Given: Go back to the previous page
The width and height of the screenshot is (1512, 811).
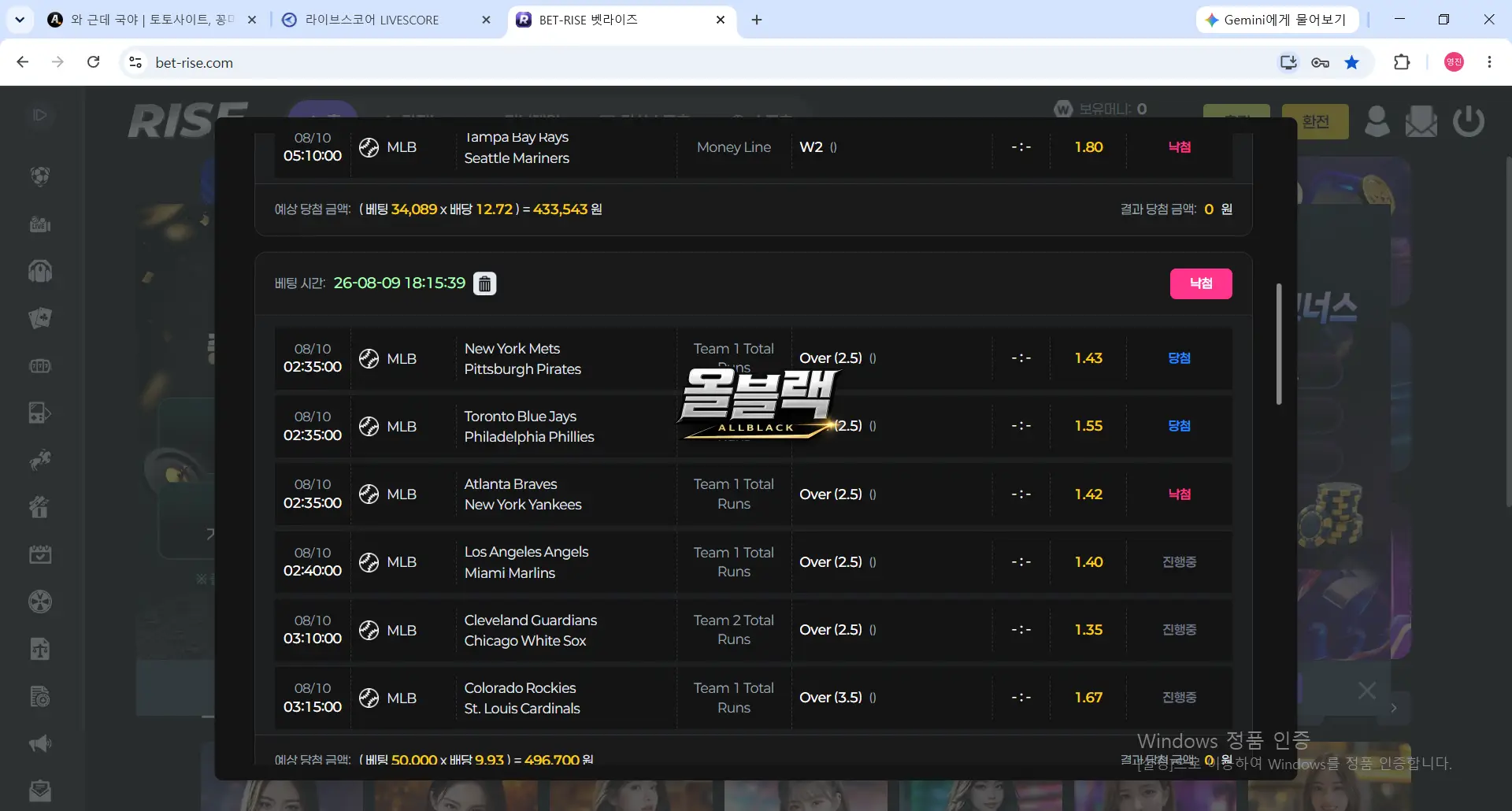Looking at the screenshot, I should tap(23, 62).
